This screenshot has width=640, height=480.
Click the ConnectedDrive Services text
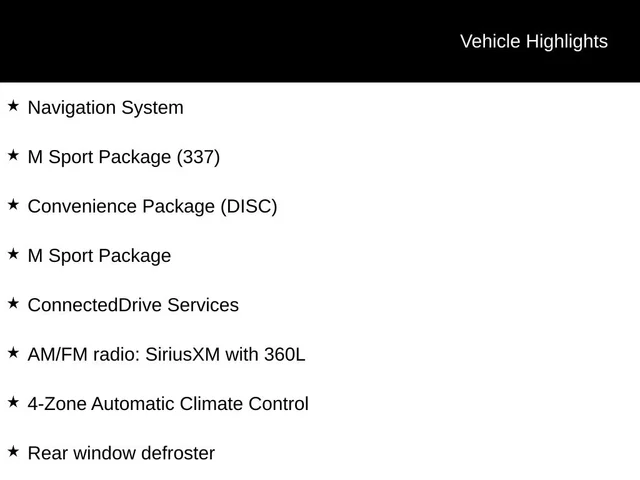[133, 305]
